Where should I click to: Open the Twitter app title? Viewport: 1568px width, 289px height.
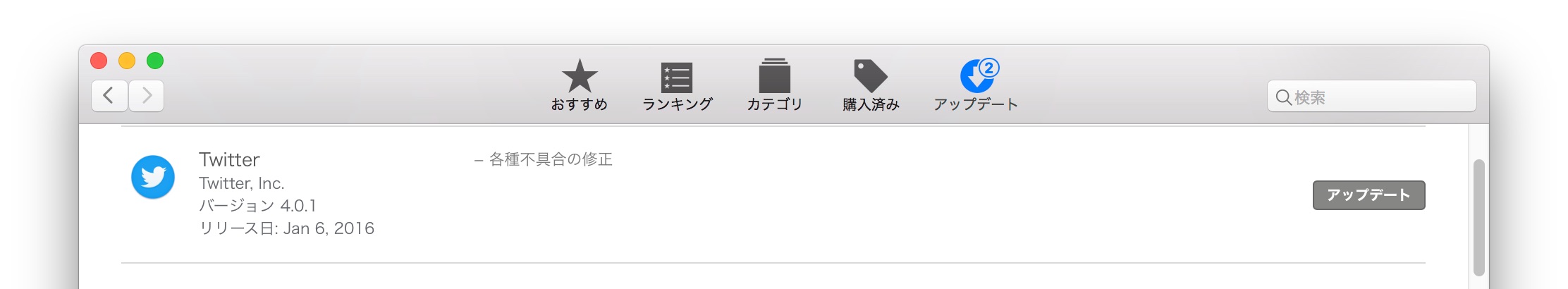point(229,159)
